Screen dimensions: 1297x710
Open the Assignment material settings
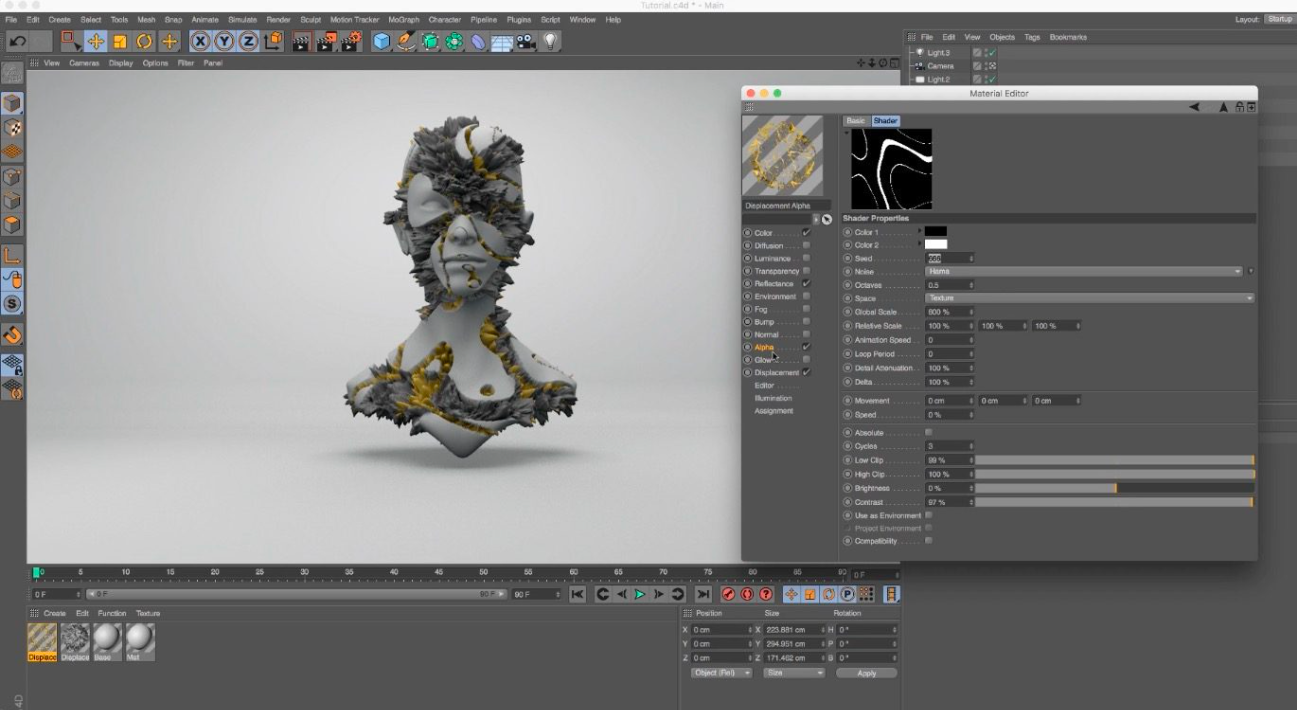[x=774, y=410]
